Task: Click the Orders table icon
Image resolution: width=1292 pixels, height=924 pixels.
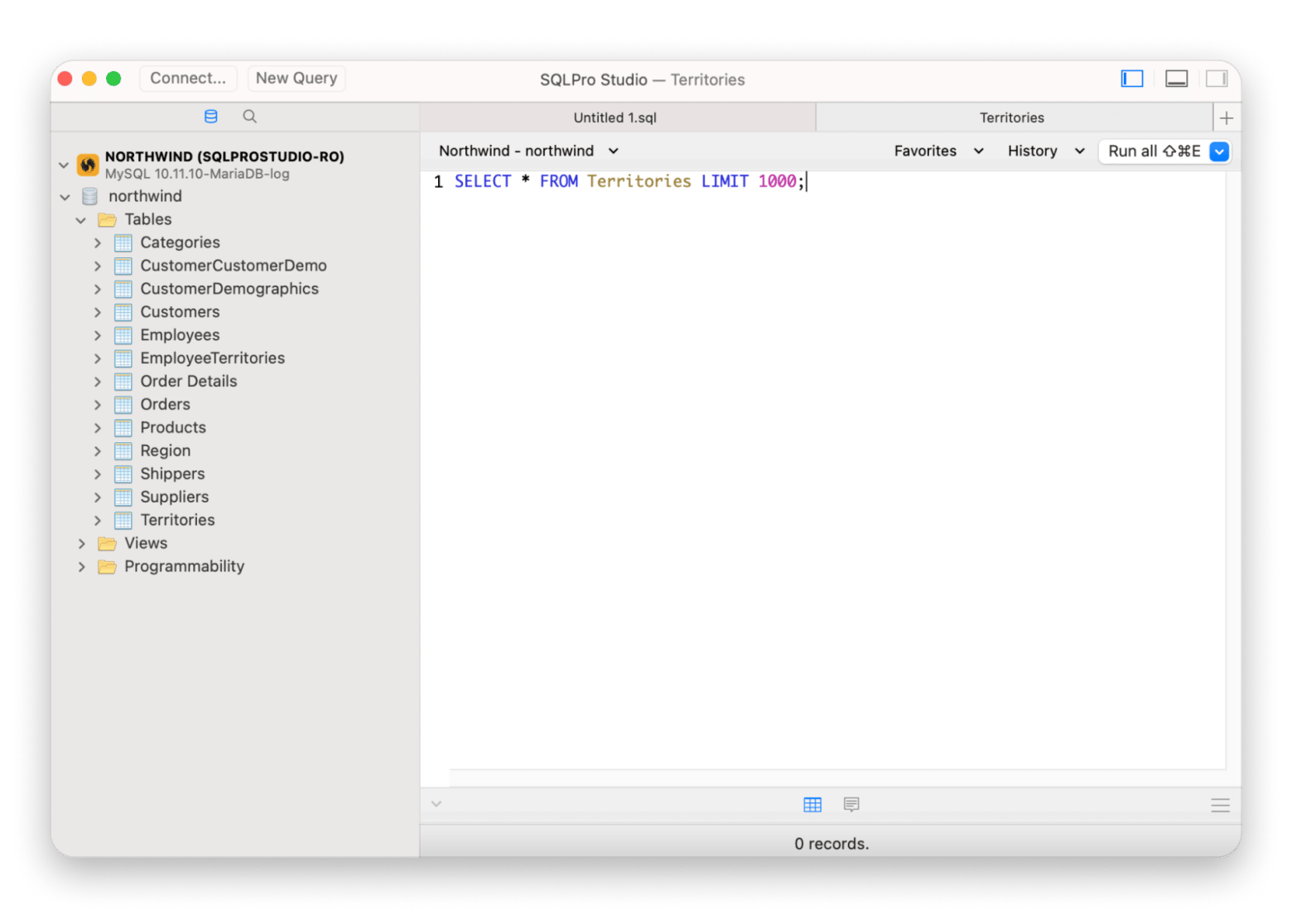Action: tap(123, 405)
